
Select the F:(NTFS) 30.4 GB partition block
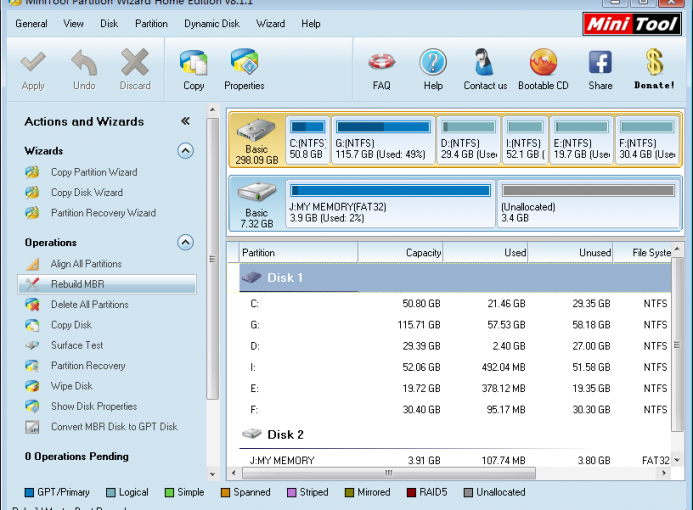pyautogui.click(x=647, y=140)
